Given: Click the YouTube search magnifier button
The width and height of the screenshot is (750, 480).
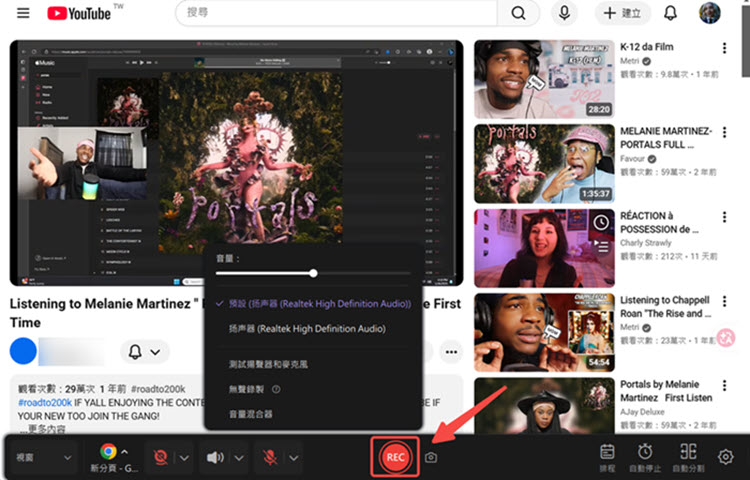Looking at the screenshot, I should coord(518,13).
